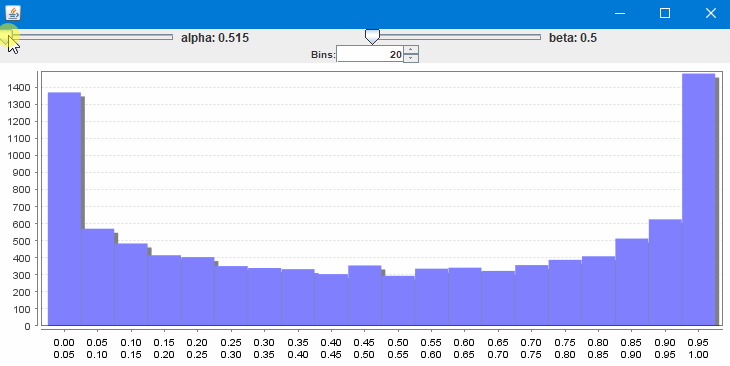This screenshot has width=730, height=366.
Task: Maximize the histogram window
Action: coord(665,14)
